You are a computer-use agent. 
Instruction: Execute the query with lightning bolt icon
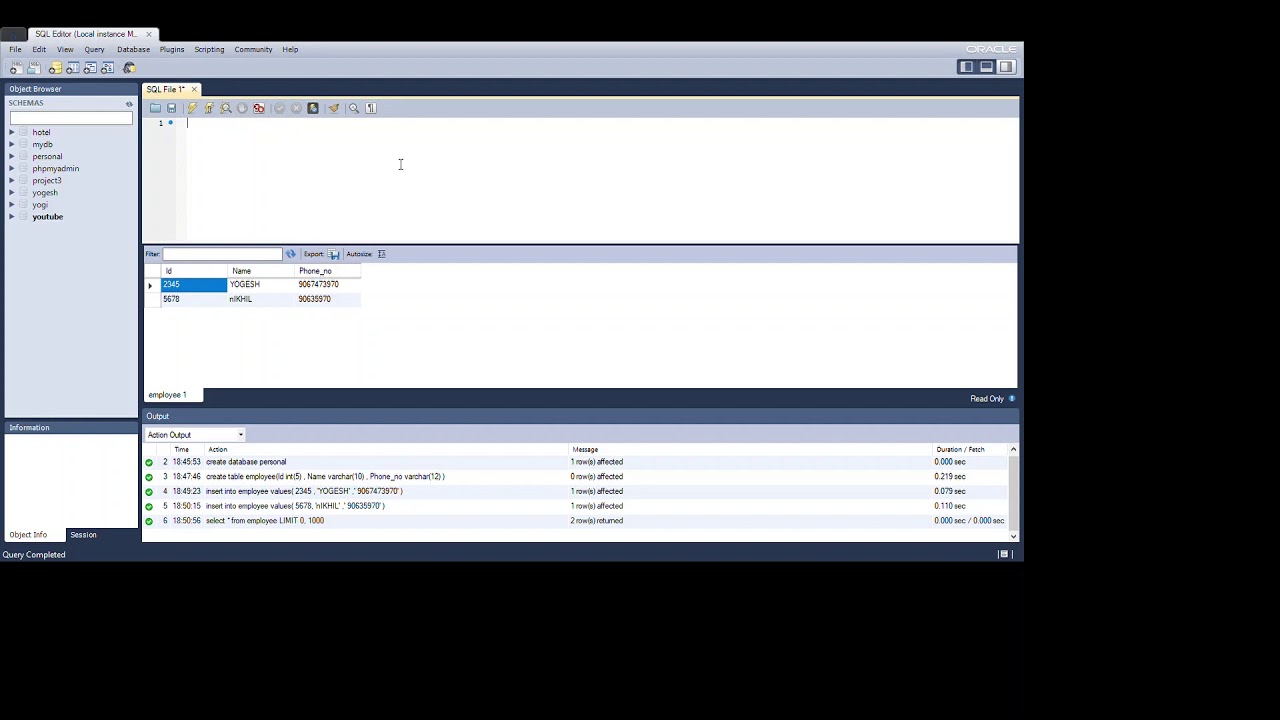tap(192, 108)
